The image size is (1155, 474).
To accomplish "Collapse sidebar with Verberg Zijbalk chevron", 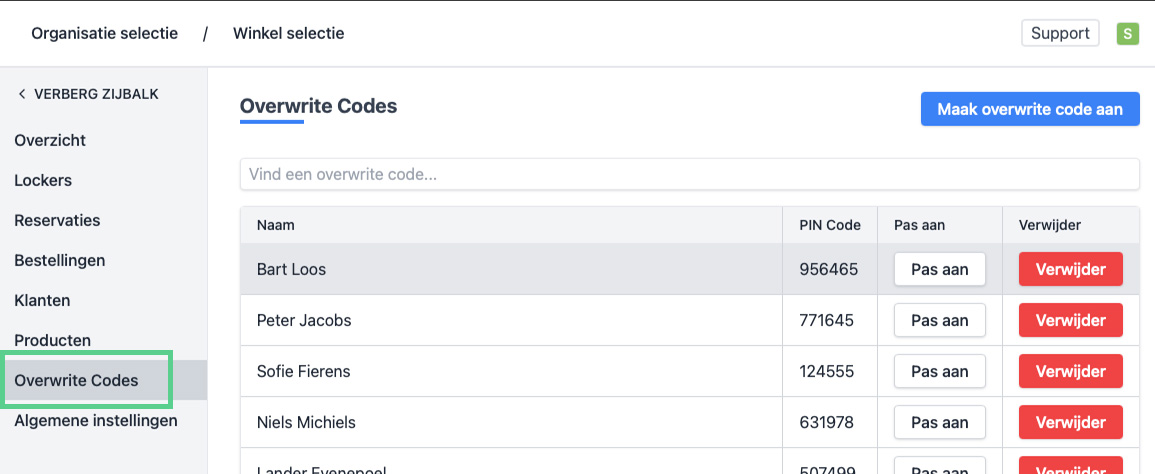I will (22, 94).
